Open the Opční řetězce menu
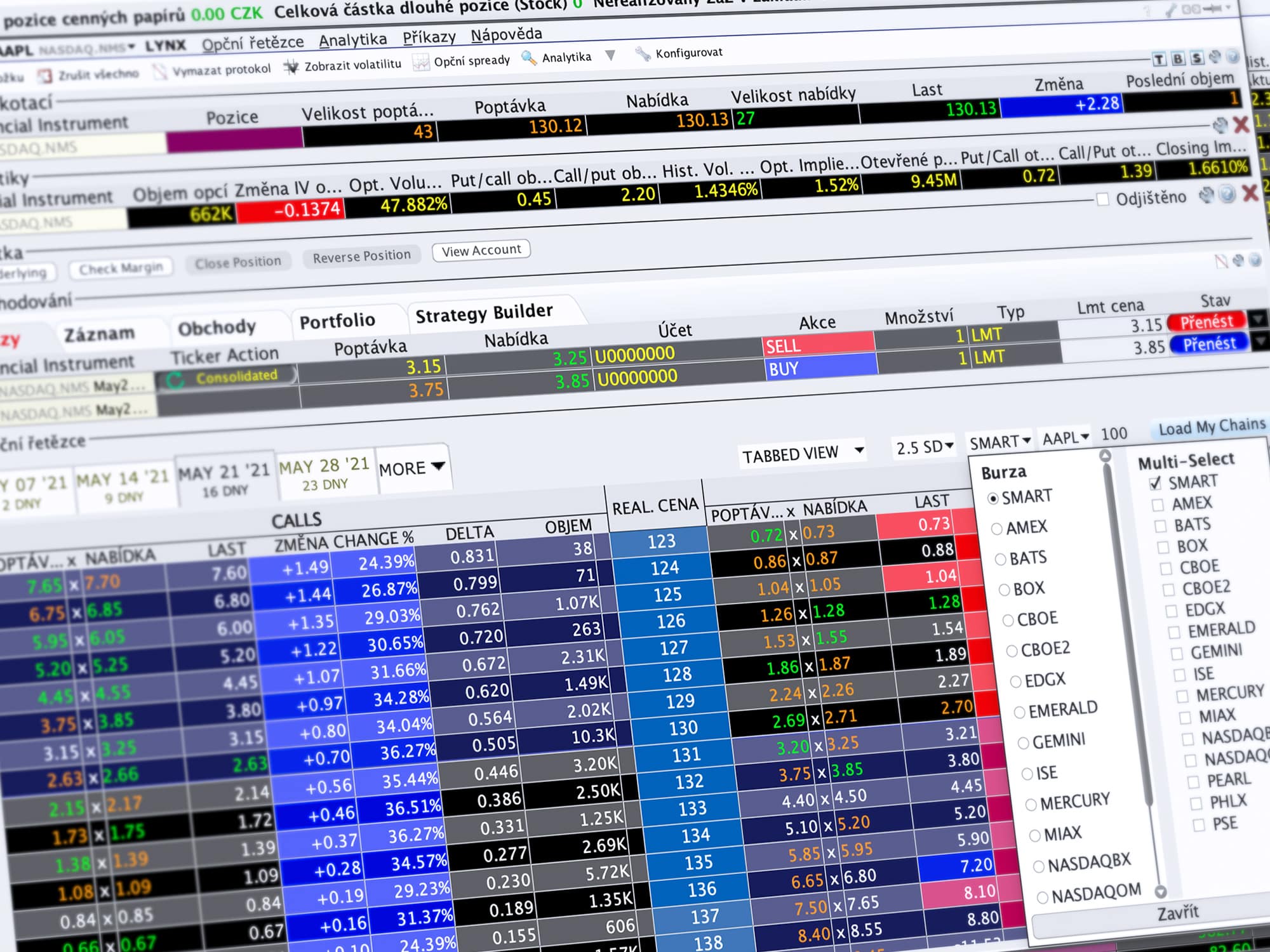 click(253, 43)
